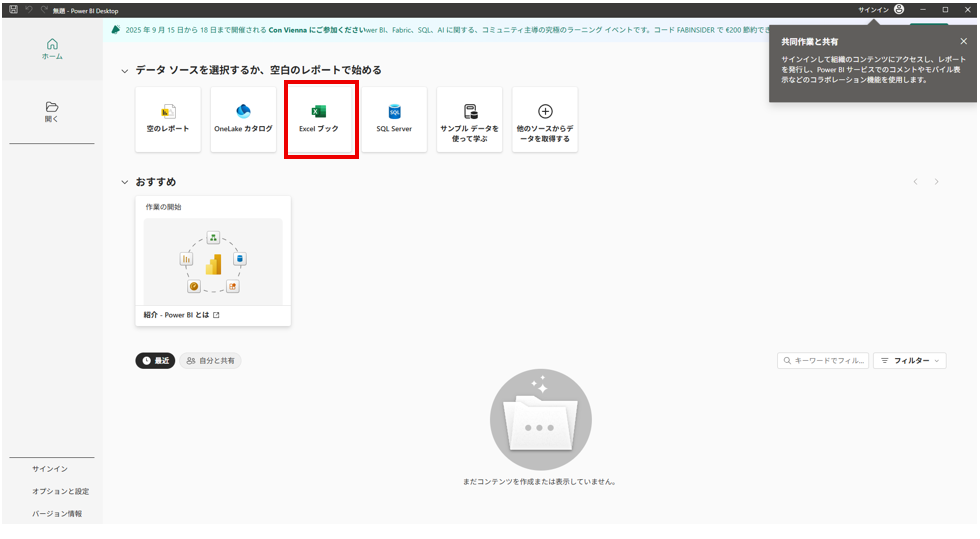Click the キーワードでフィルター search field
This screenshot has width=980, height=539.
tap(823, 361)
